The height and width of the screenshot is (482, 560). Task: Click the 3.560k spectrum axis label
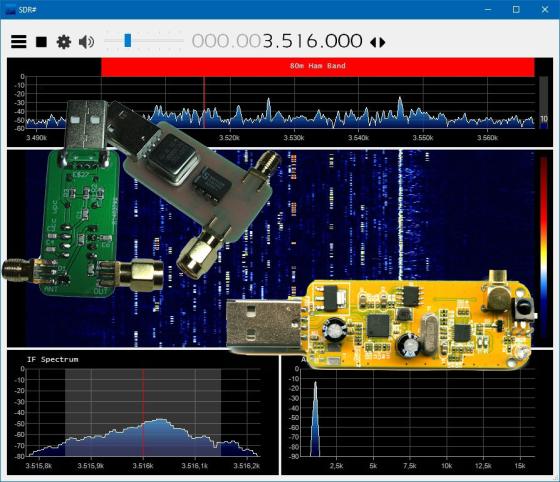488,138
